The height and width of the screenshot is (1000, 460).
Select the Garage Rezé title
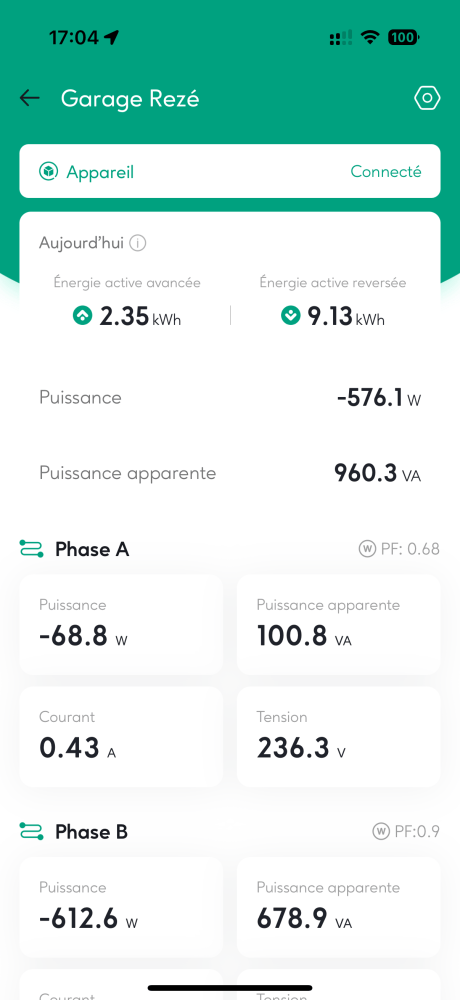coord(130,99)
